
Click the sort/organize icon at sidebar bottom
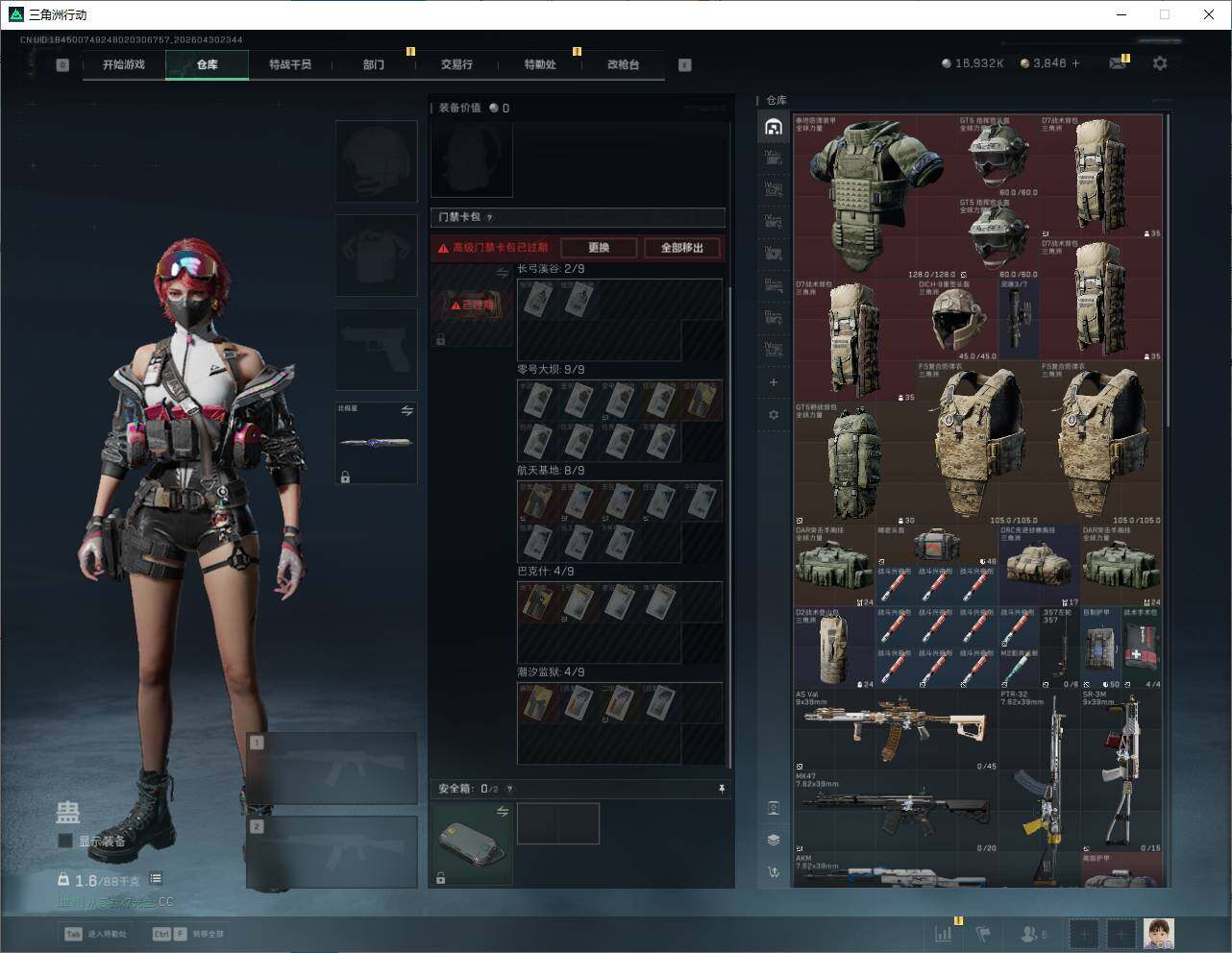click(774, 871)
